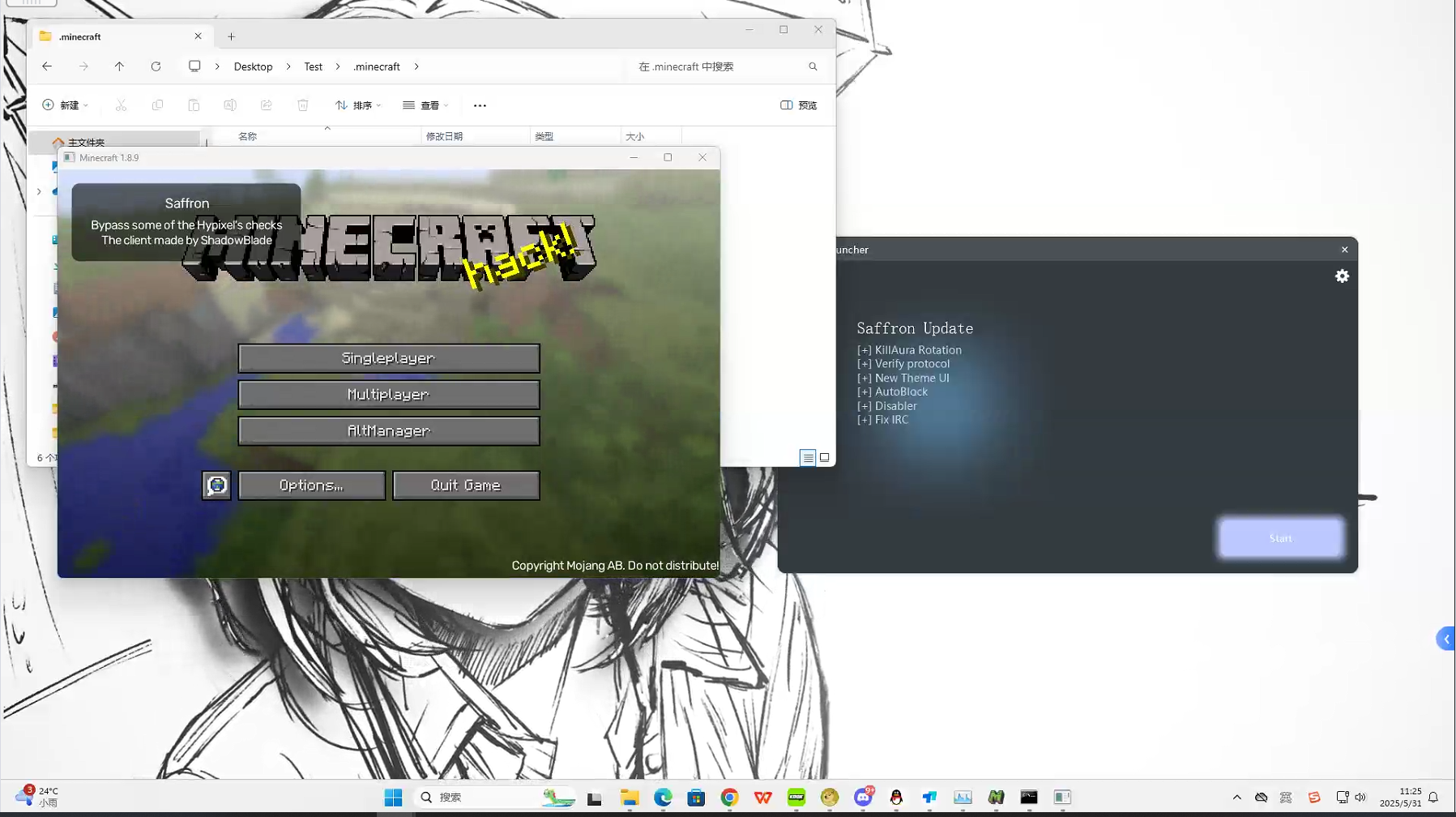Expand chevron between Desktop and Test
Image resolution: width=1456 pixels, height=817 pixels.
[x=288, y=66]
